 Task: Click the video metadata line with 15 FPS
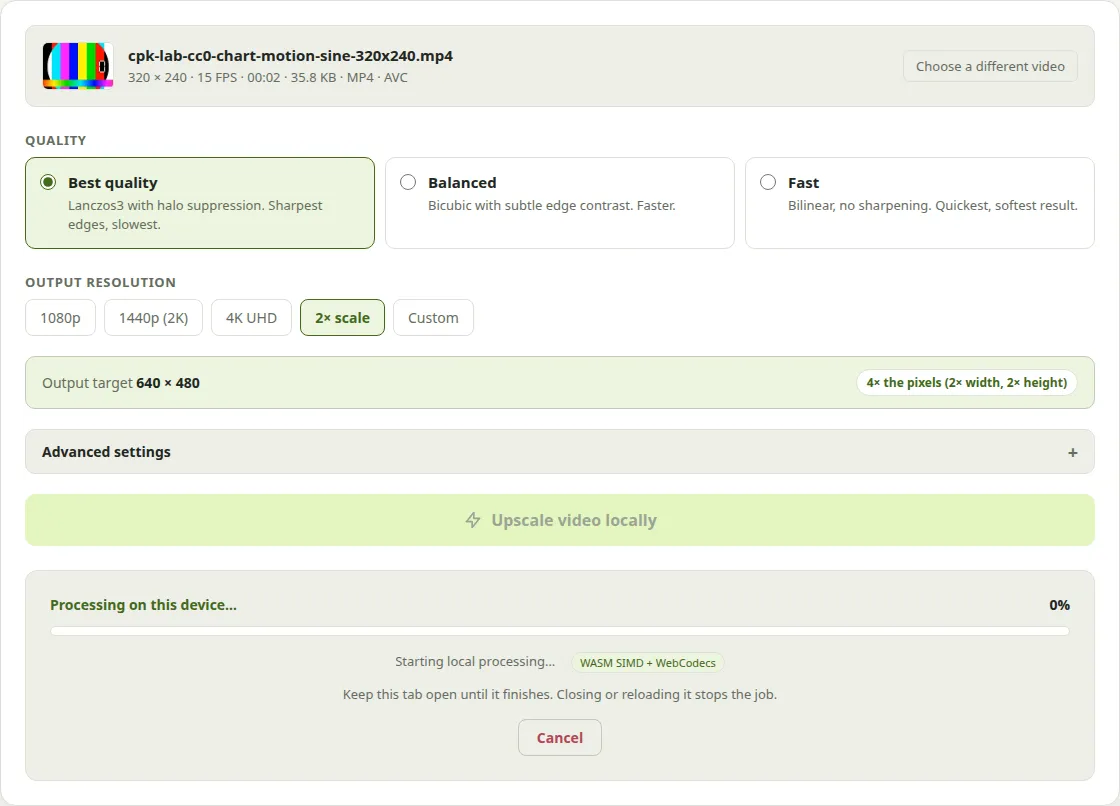click(268, 77)
